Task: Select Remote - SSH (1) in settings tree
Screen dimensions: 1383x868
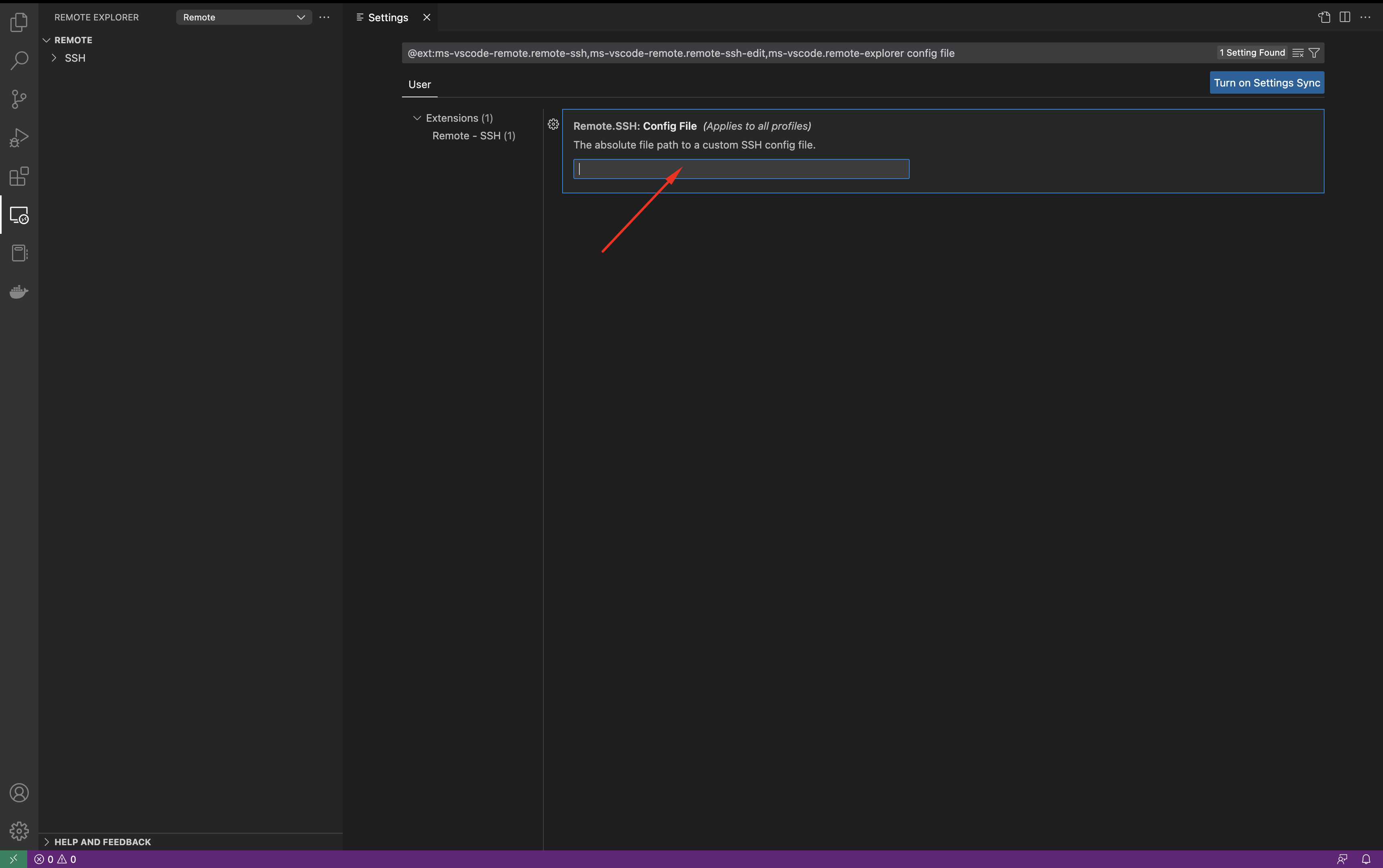Action: pyautogui.click(x=473, y=135)
